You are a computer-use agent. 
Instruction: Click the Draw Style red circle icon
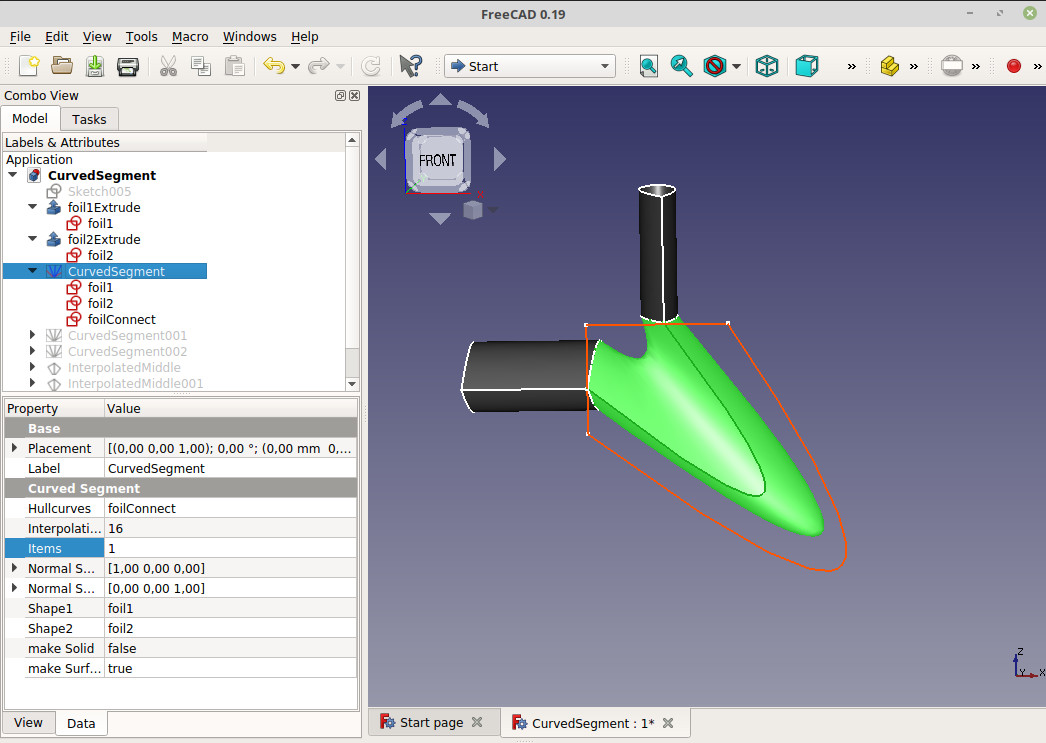(x=714, y=66)
